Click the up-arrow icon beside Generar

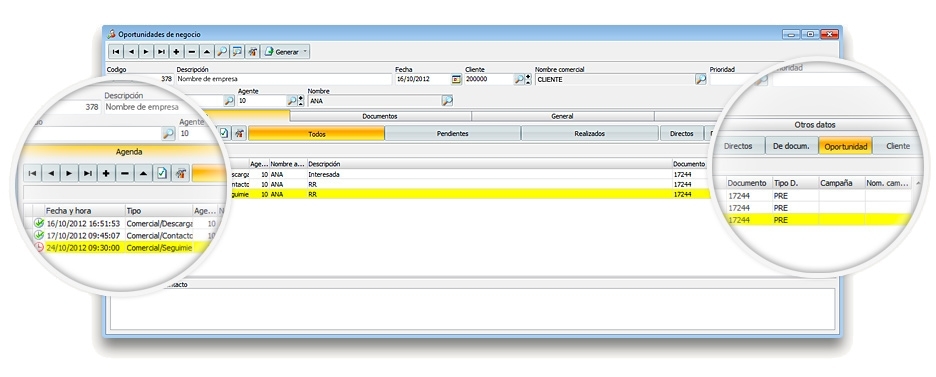[207, 52]
